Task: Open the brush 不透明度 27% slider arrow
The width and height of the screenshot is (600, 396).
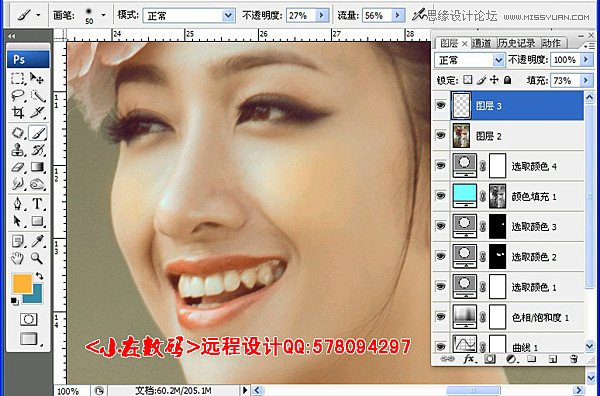Action: tap(321, 15)
